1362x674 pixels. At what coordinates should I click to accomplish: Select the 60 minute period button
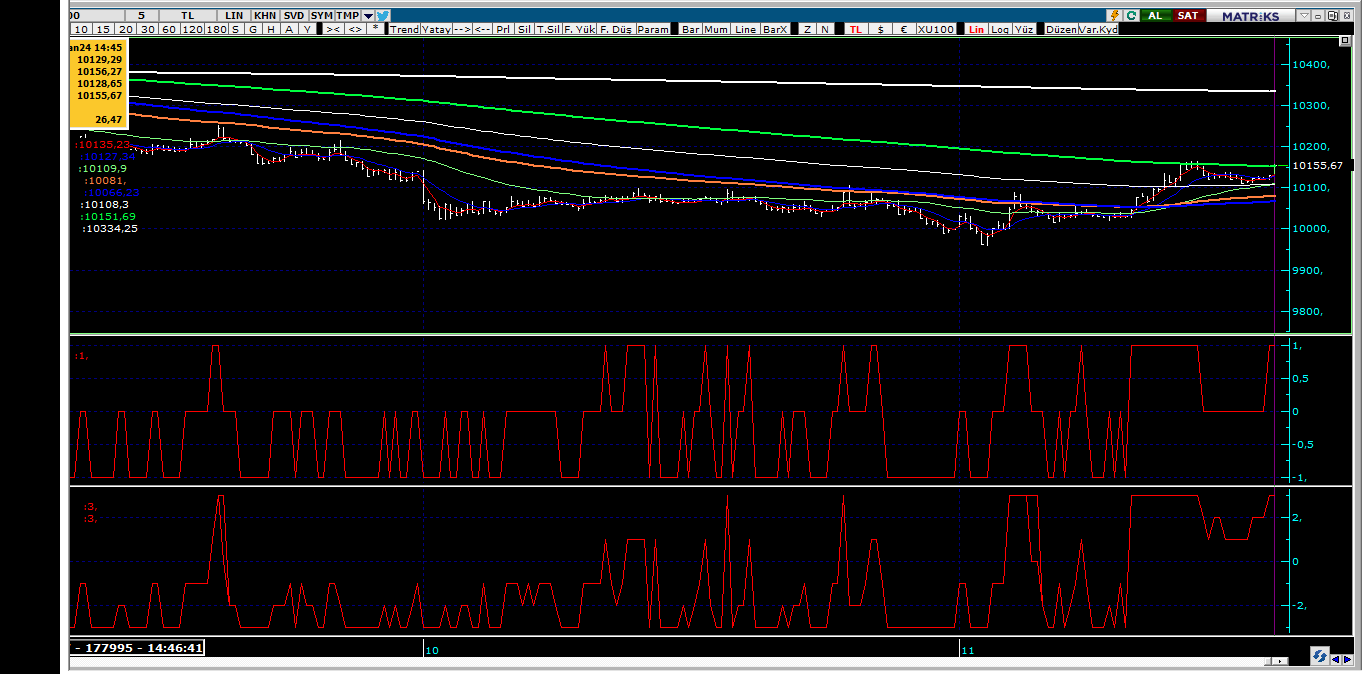(169, 29)
